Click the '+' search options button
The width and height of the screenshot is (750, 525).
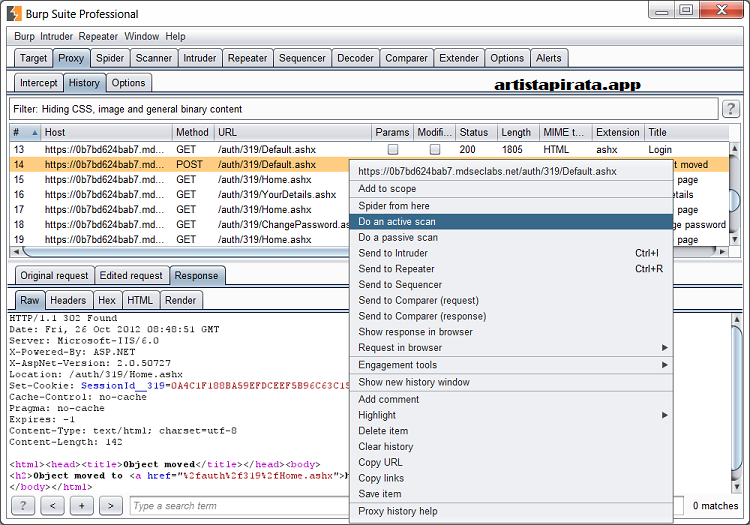81,505
